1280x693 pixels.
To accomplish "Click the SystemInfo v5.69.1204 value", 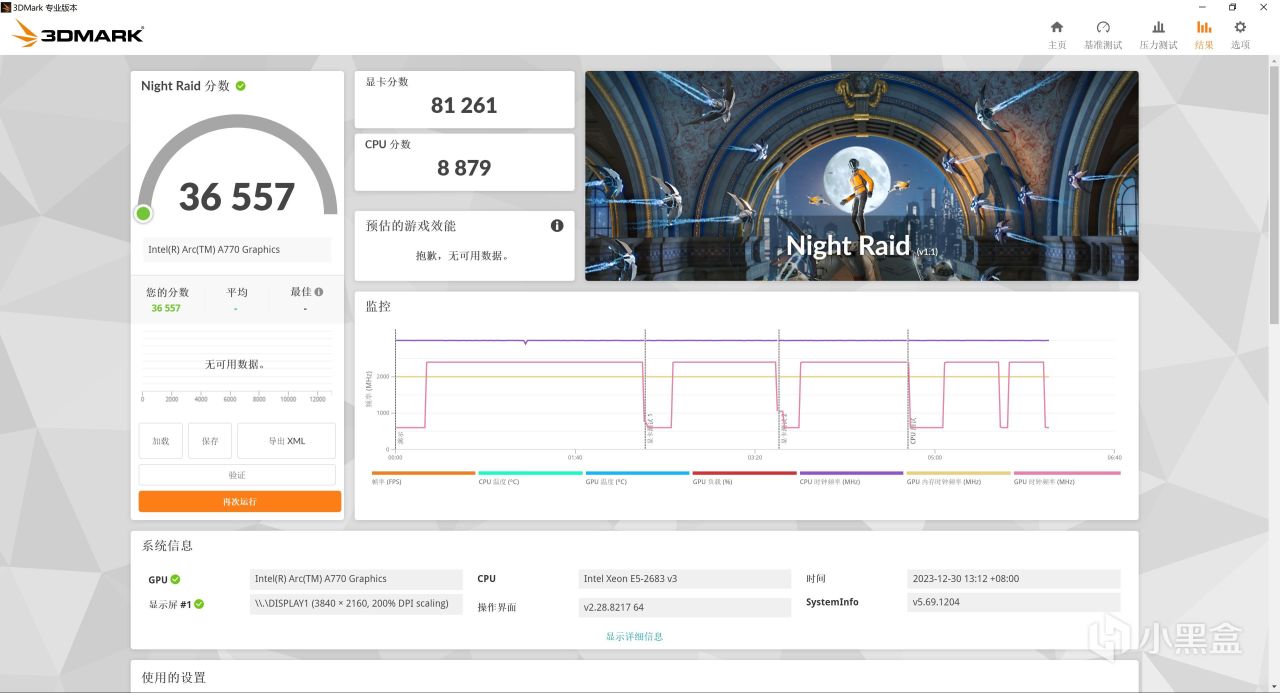I will (1014, 602).
